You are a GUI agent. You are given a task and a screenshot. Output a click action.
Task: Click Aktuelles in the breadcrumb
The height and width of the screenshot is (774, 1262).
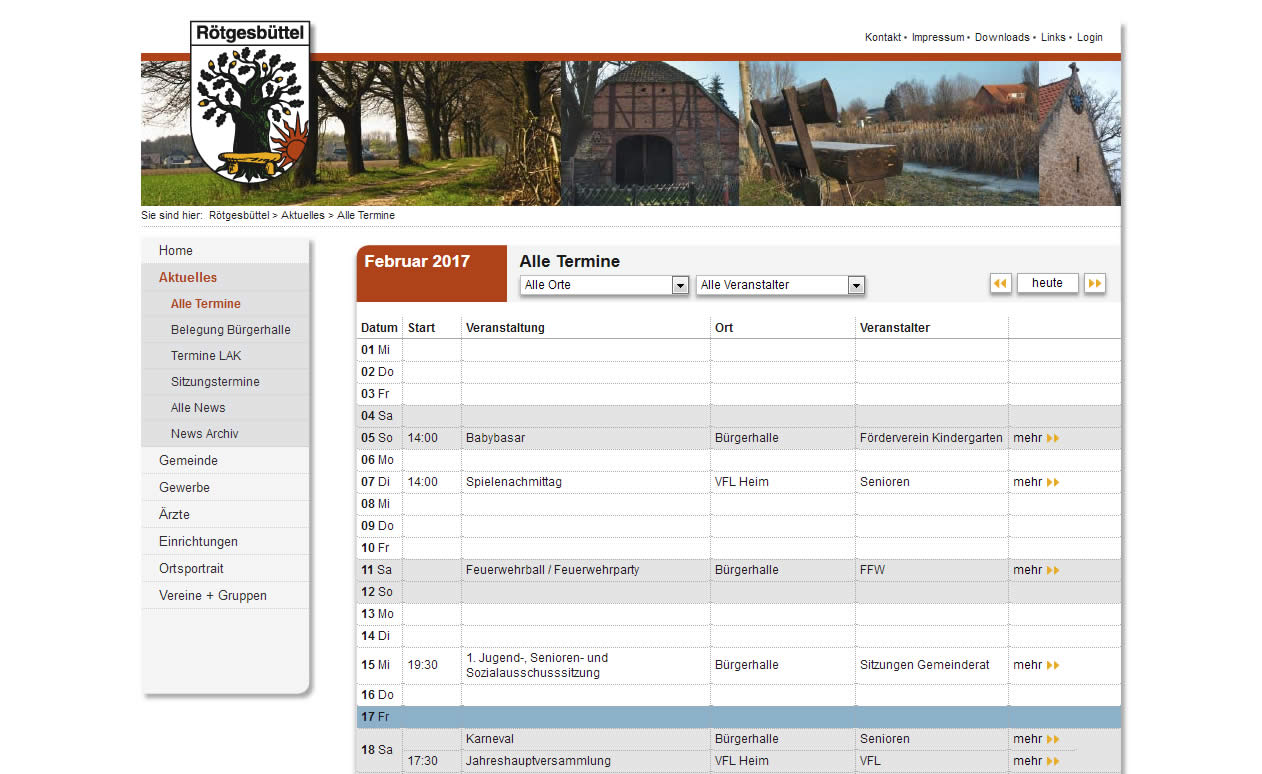point(303,215)
